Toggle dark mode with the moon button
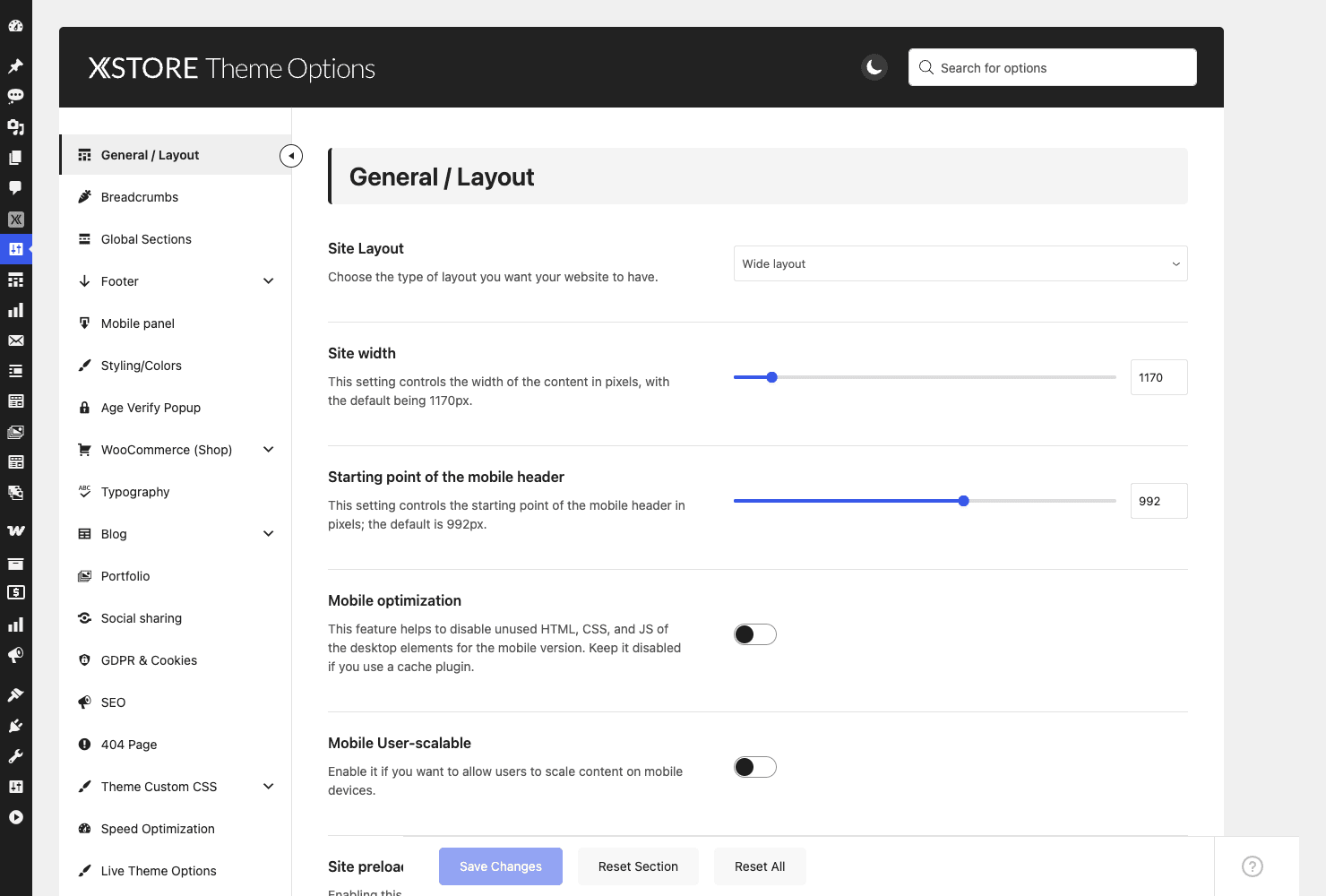Viewport: 1326px width, 896px height. click(x=874, y=67)
